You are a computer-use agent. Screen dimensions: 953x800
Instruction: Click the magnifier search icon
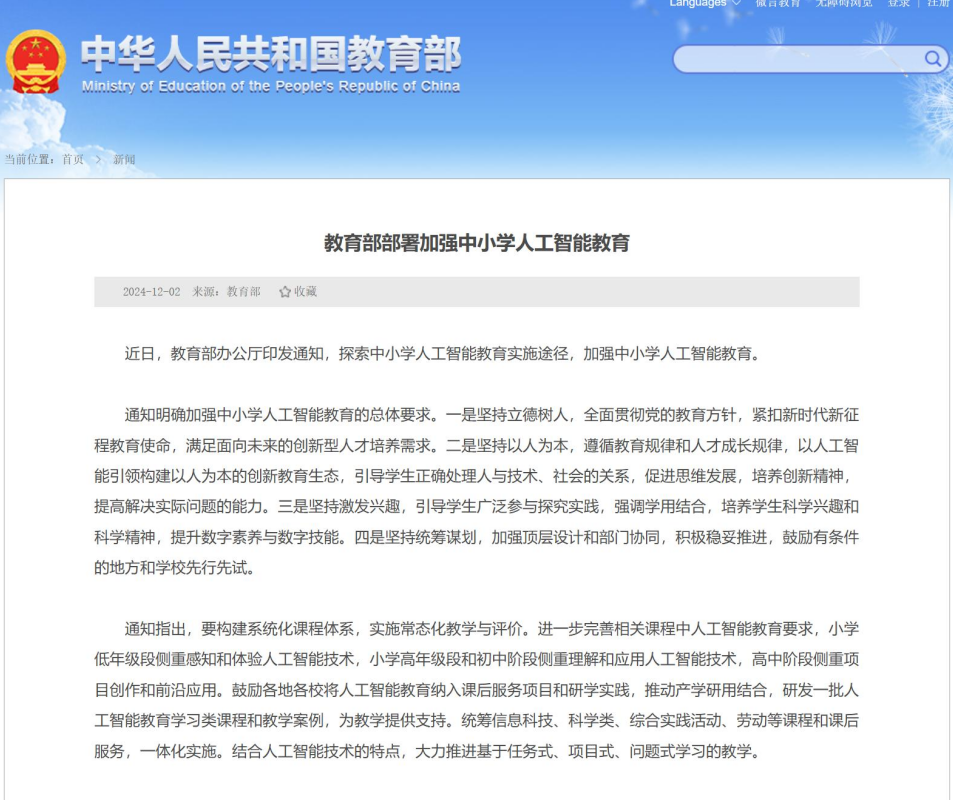(x=932, y=58)
